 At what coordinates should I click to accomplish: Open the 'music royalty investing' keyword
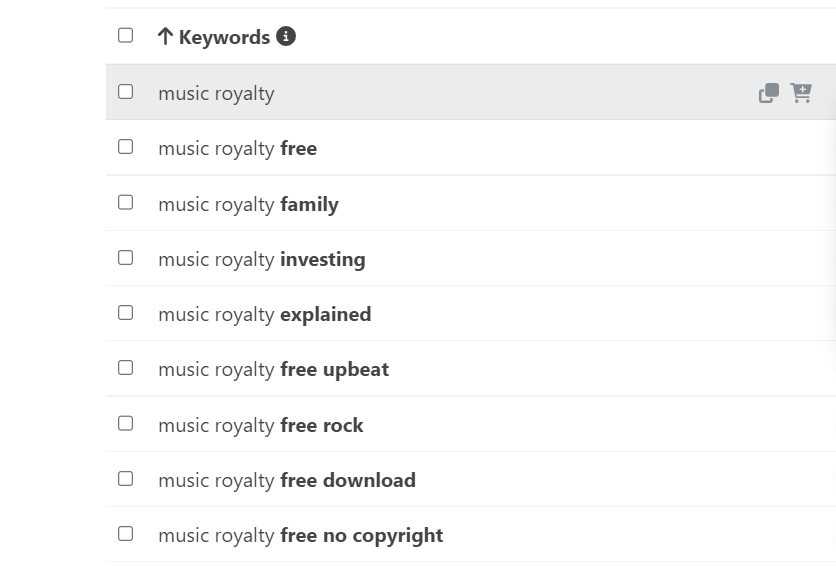point(261,259)
